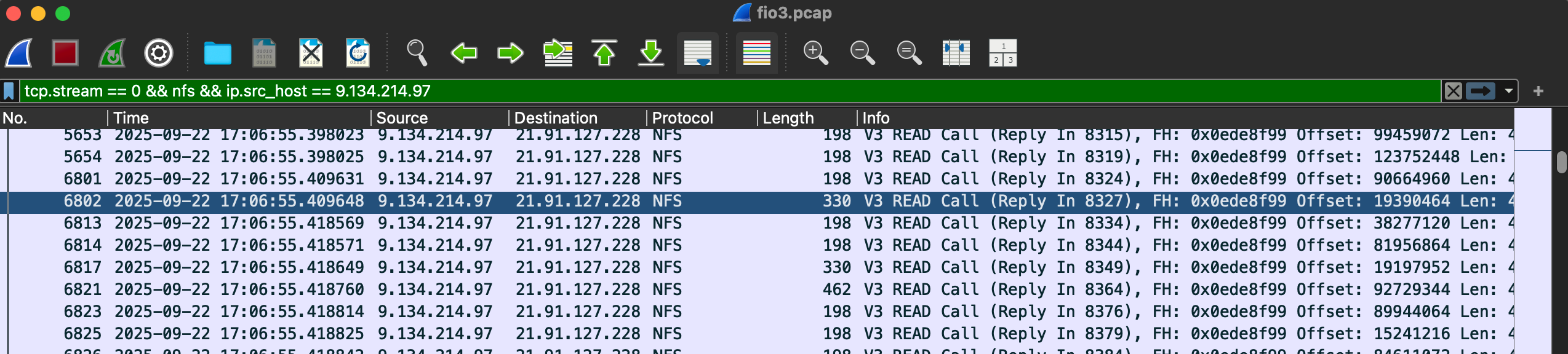Jump to the last packet
The image size is (1568, 354).
point(650,53)
